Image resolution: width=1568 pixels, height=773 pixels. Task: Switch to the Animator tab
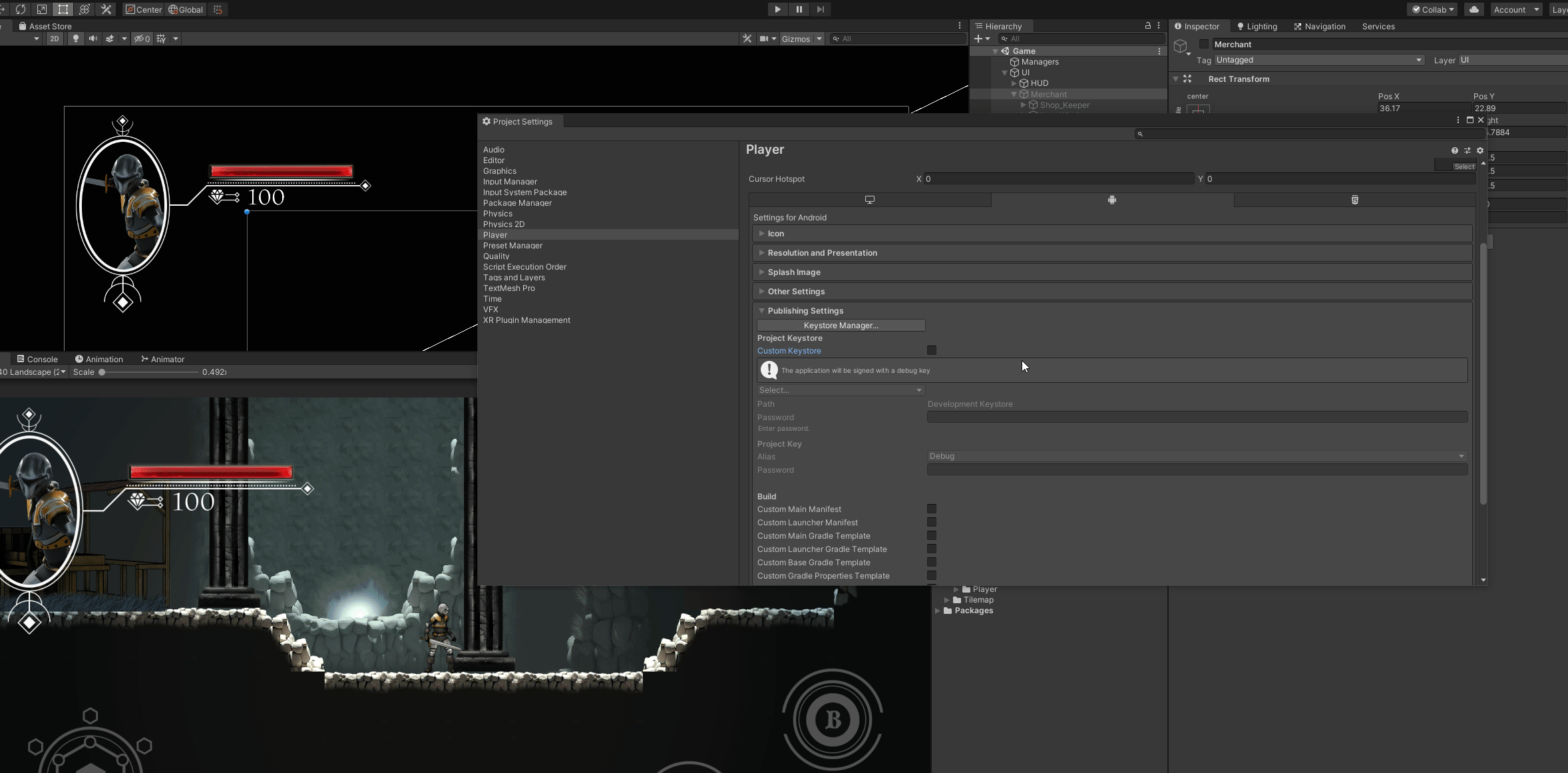click(163, 359)
